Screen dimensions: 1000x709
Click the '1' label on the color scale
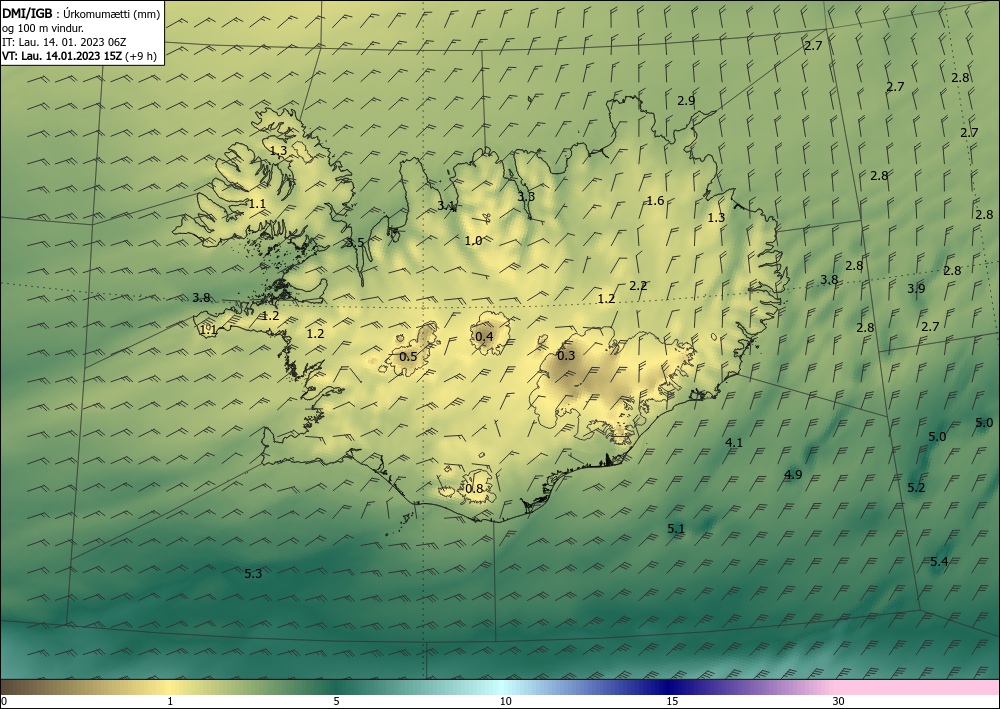170,702
